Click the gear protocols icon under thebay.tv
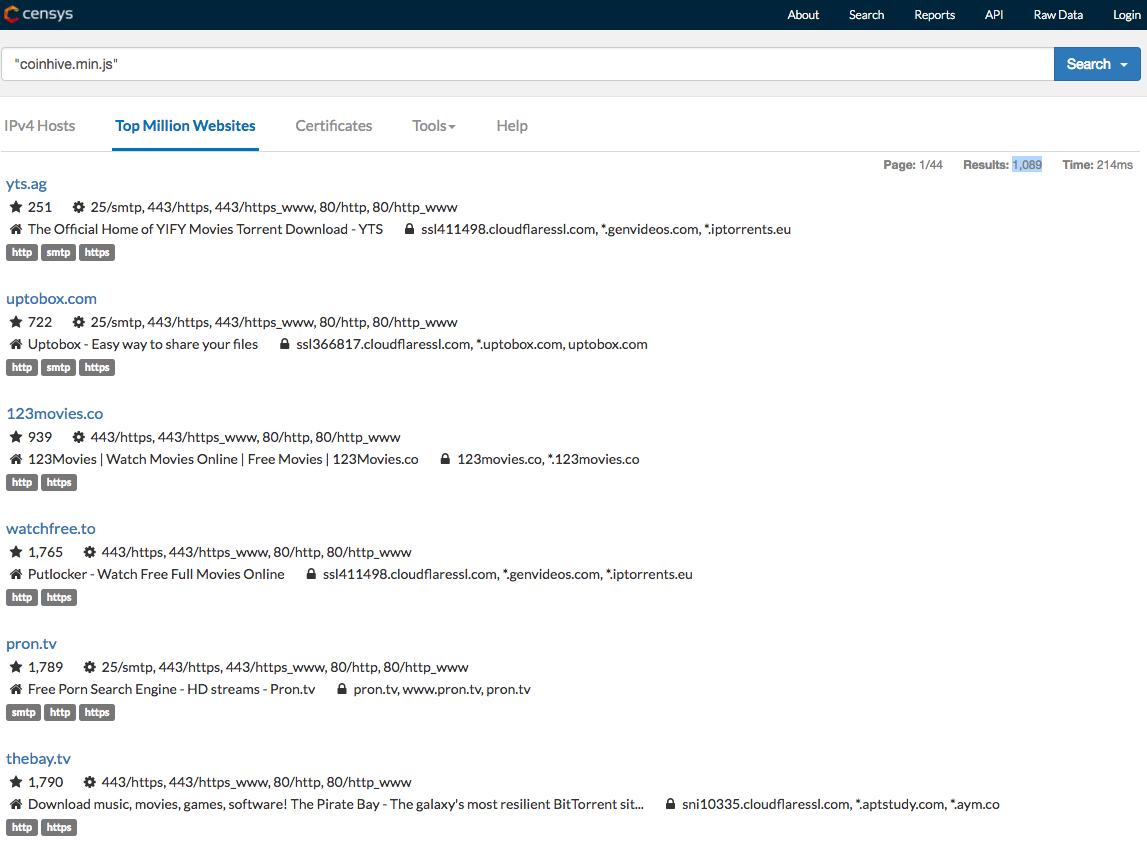 pos(90,782)
